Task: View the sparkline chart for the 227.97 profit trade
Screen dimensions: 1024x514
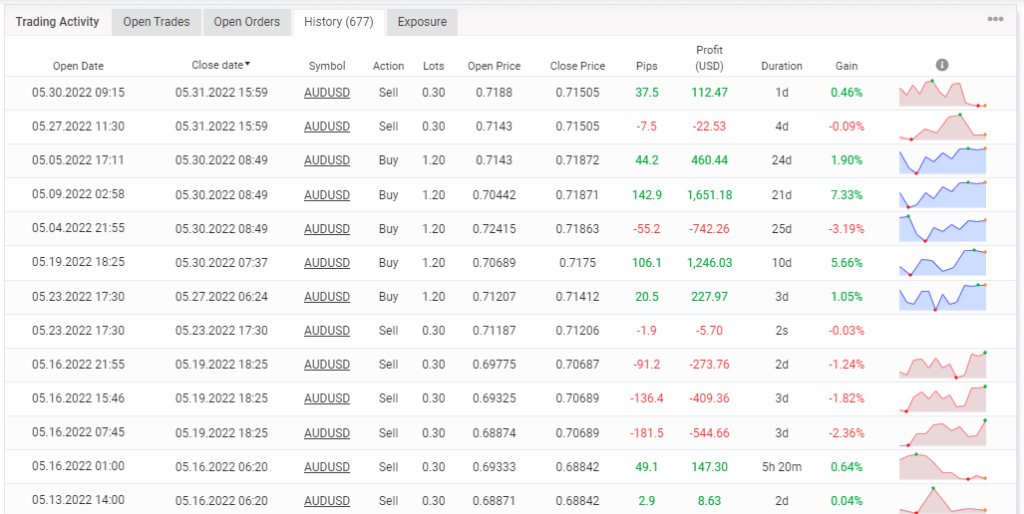Action: point(942,297)
